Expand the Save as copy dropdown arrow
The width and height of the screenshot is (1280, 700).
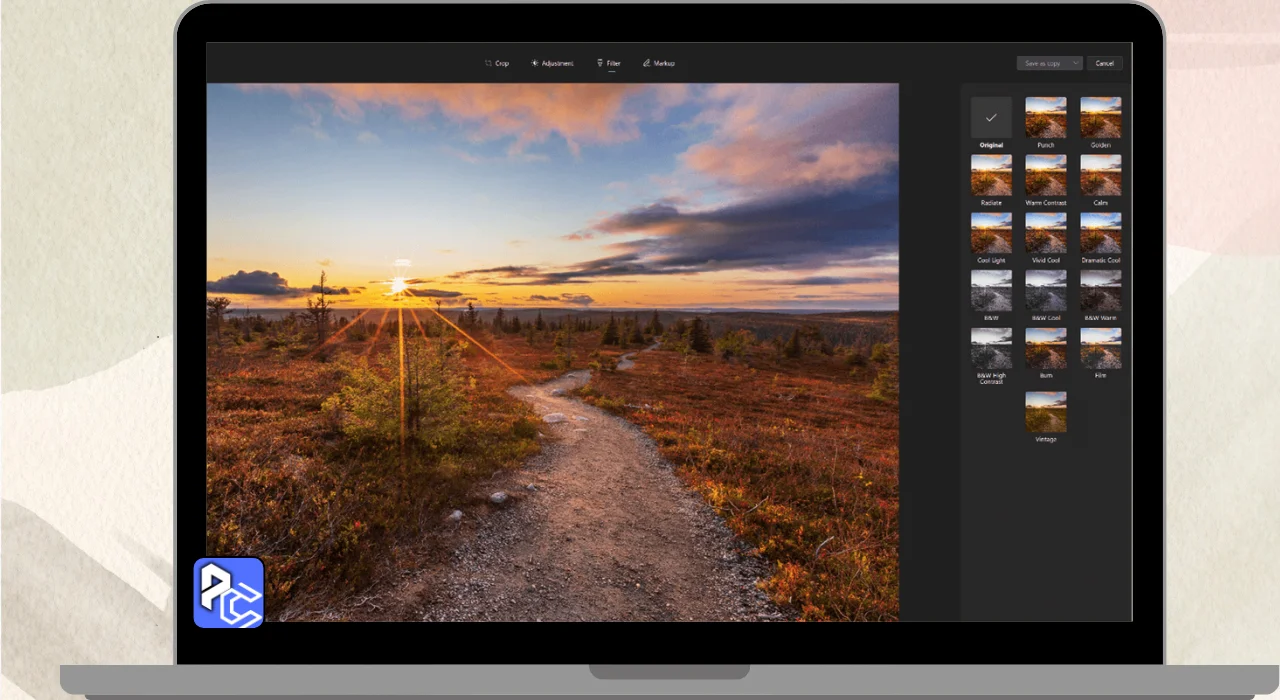pos(1075,63)
